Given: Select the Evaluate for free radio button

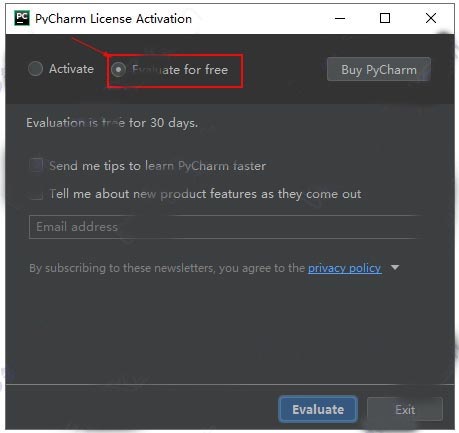Looking at the screenshot, I should [x=118, y=70].
